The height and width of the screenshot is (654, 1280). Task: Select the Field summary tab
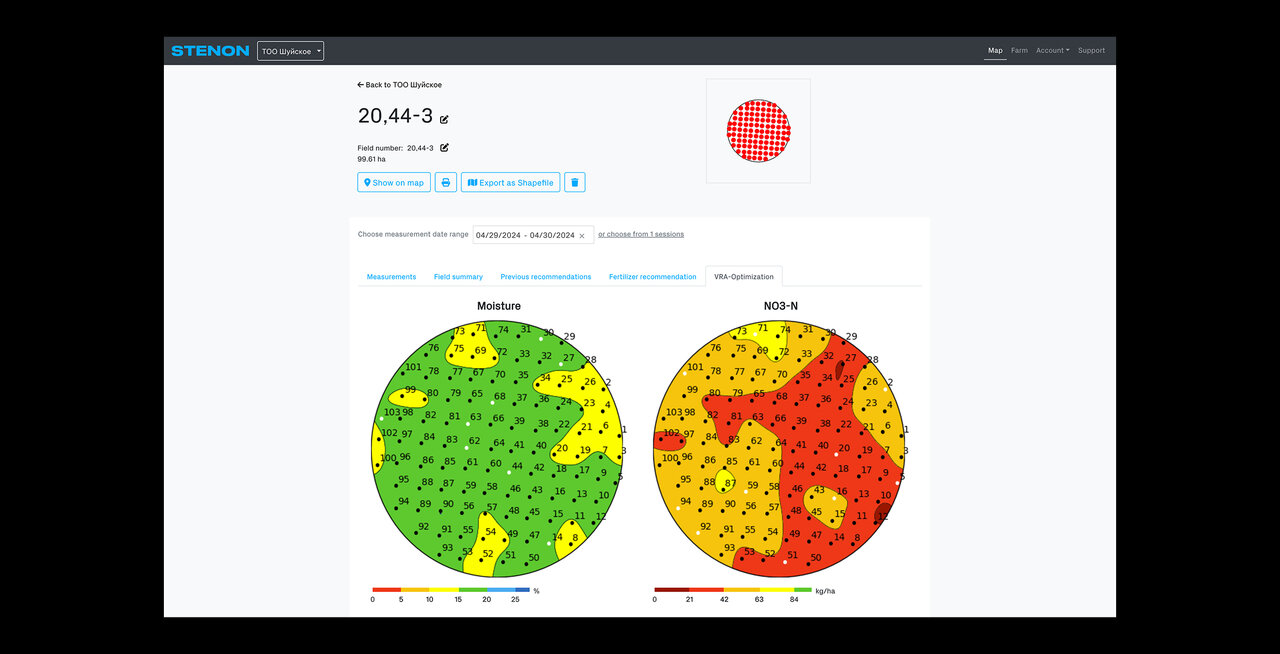coord(458,277)
